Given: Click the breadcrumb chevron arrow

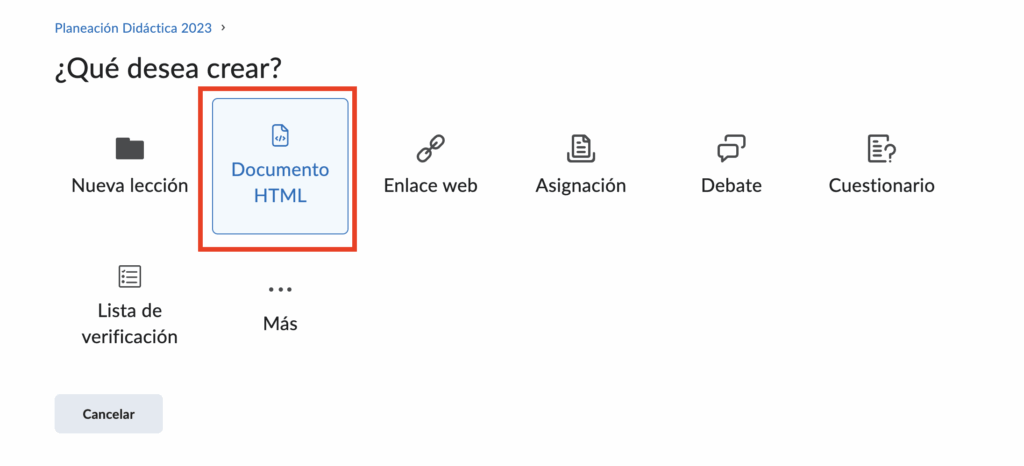Looking at the screenshot, I should (x=223, y=27).
